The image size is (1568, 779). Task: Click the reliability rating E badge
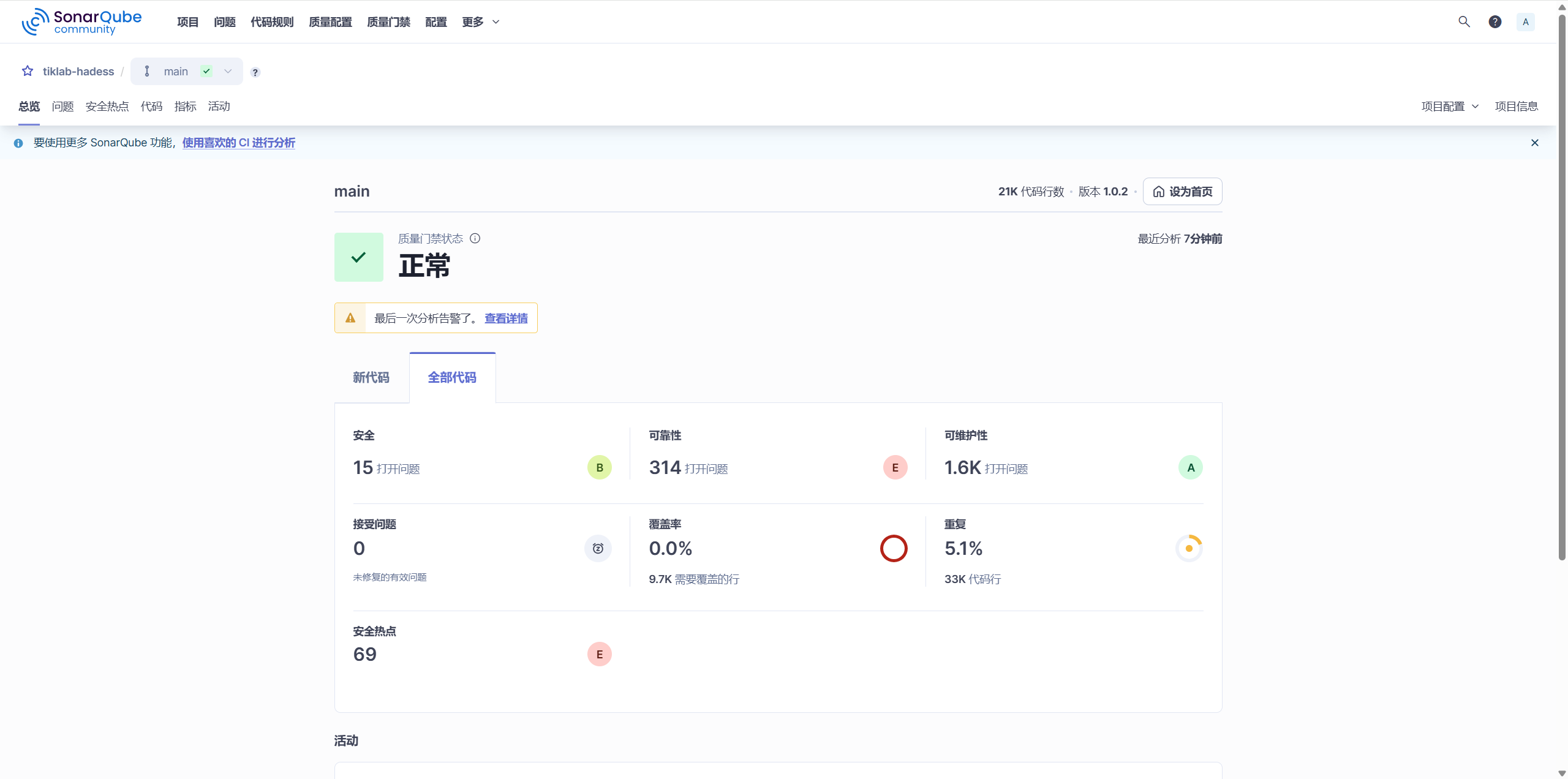(x=895, y=467)
